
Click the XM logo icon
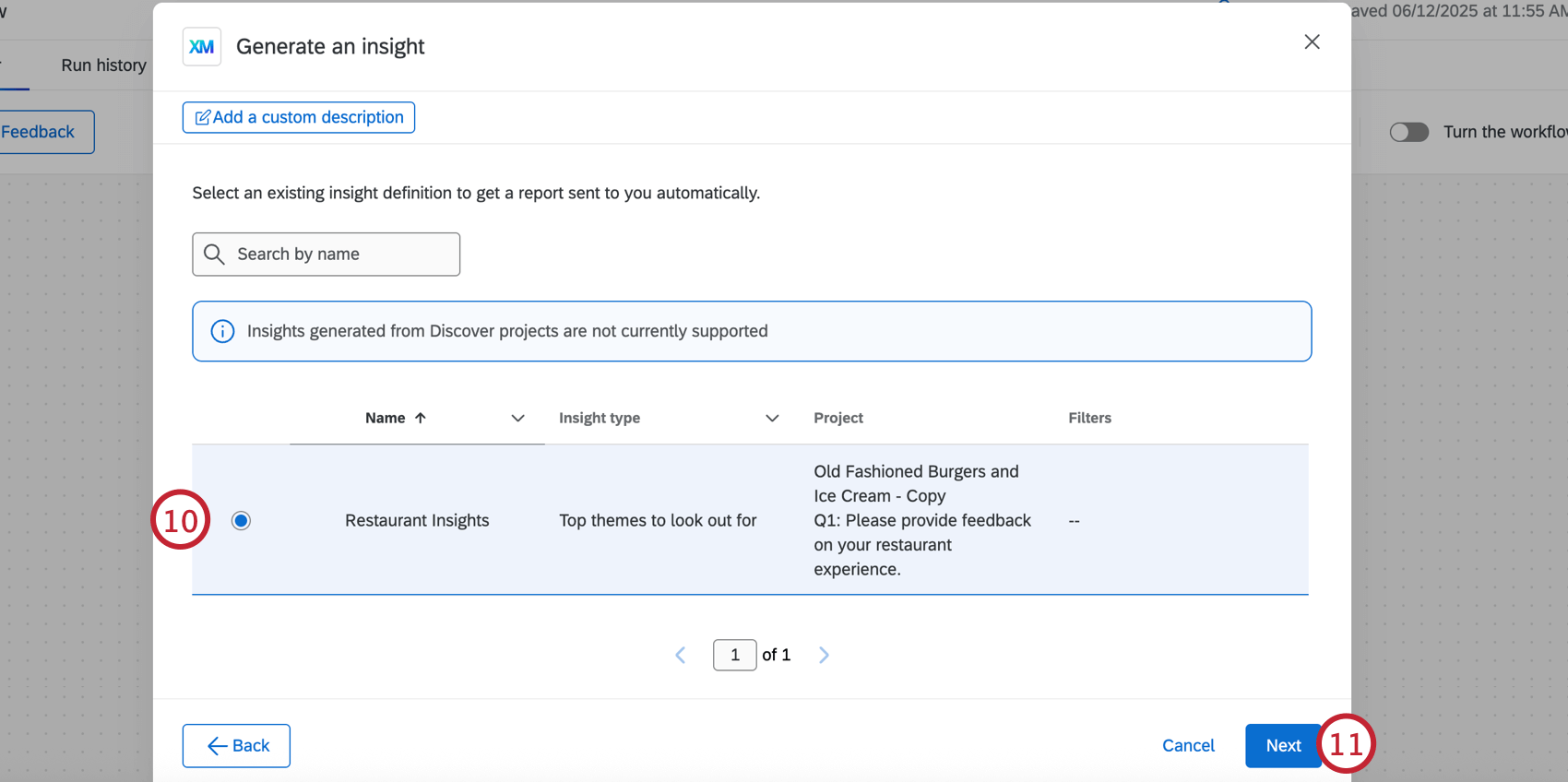(x=202, y=47)
